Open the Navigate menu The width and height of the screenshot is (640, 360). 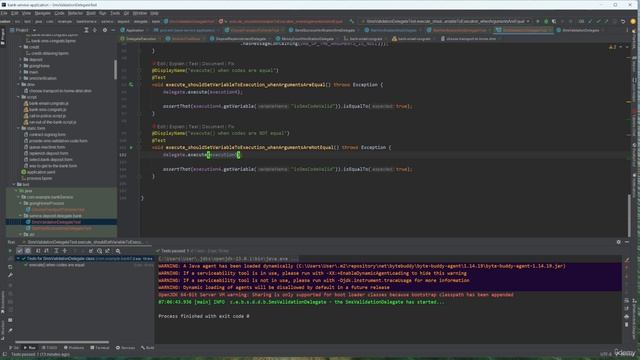[x=42, y=13]
